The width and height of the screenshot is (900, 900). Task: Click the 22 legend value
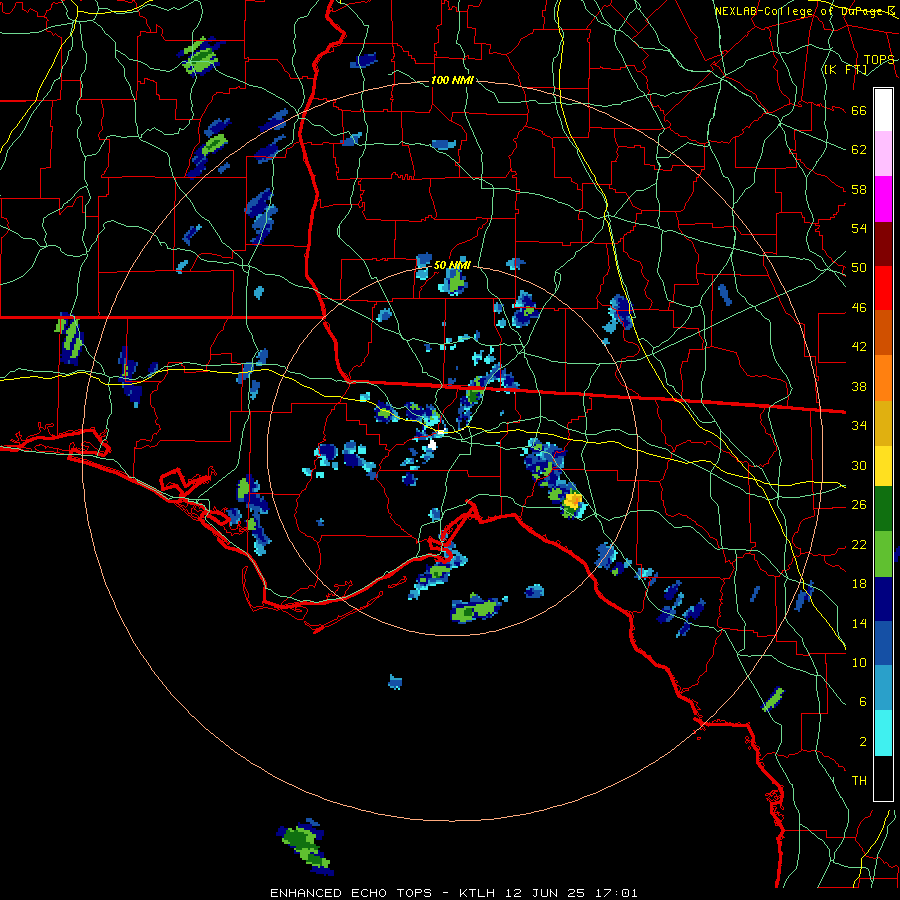click(x=859, y=544)
